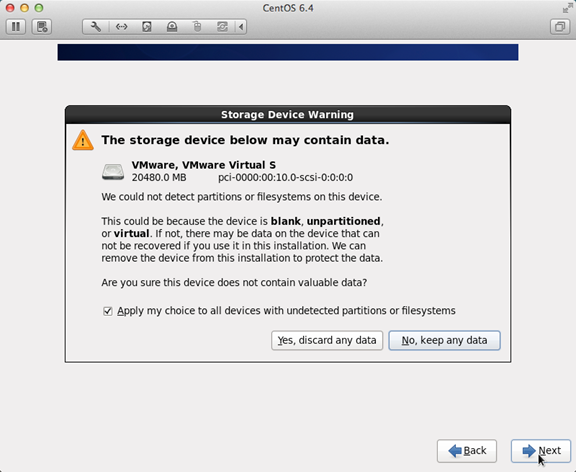
Task: Open the snapshot manager icon
Action: point(42,27)
